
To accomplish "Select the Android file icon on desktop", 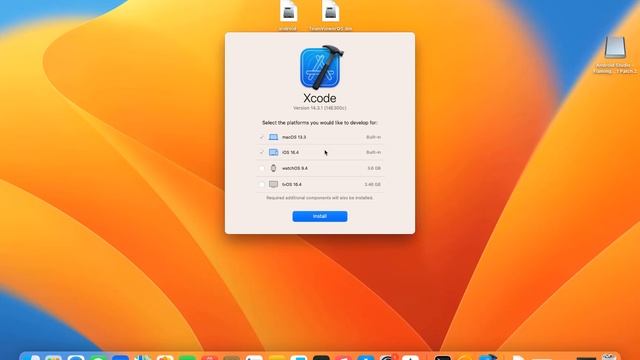I will click(288, 16).
